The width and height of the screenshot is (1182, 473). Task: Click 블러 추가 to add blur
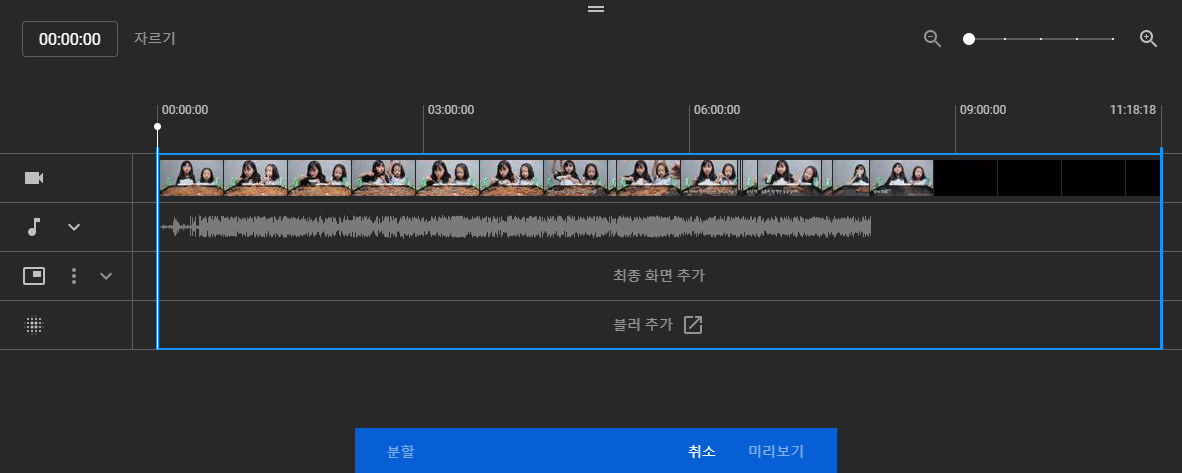[643, 325]
